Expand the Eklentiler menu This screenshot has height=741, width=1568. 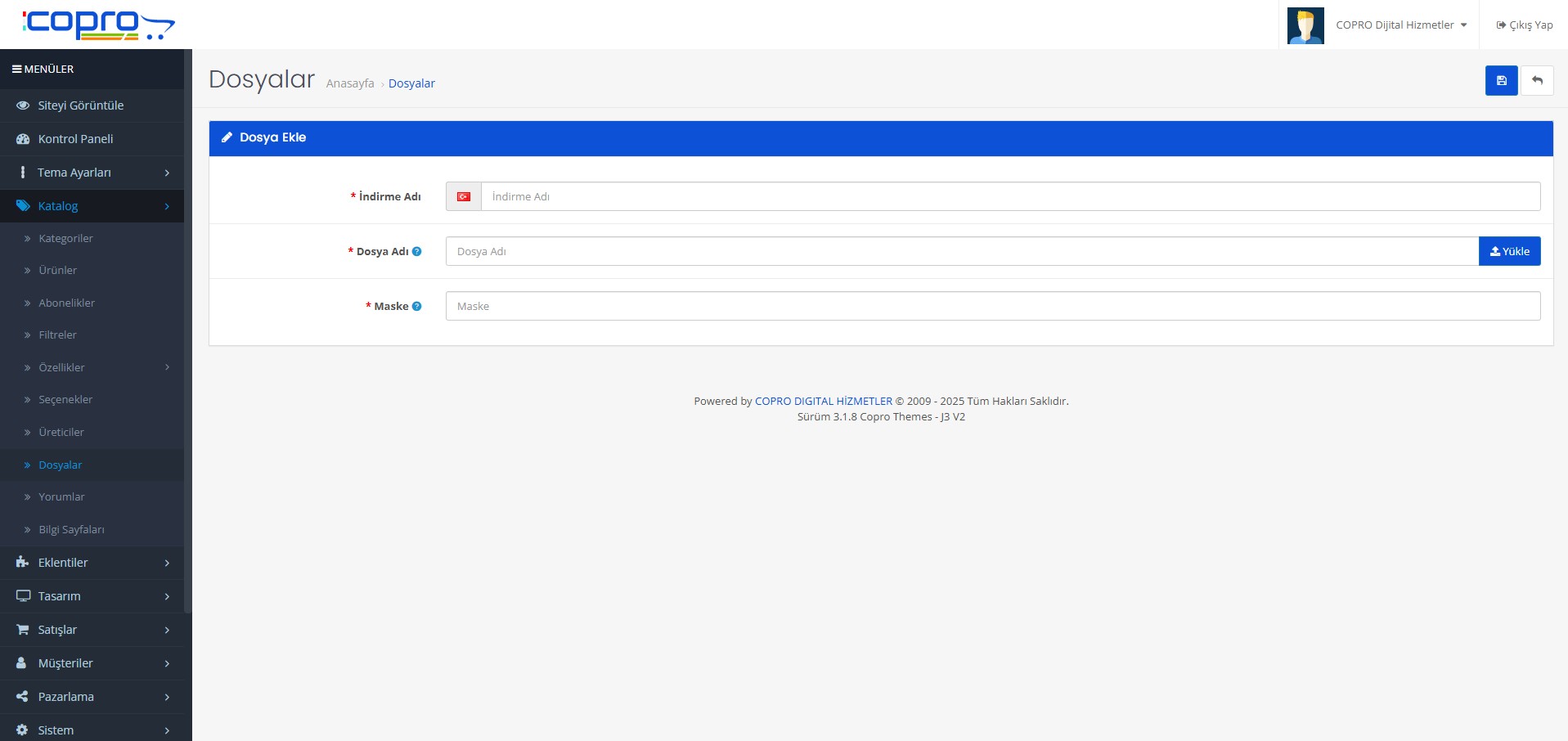click(x=92, y=563)
